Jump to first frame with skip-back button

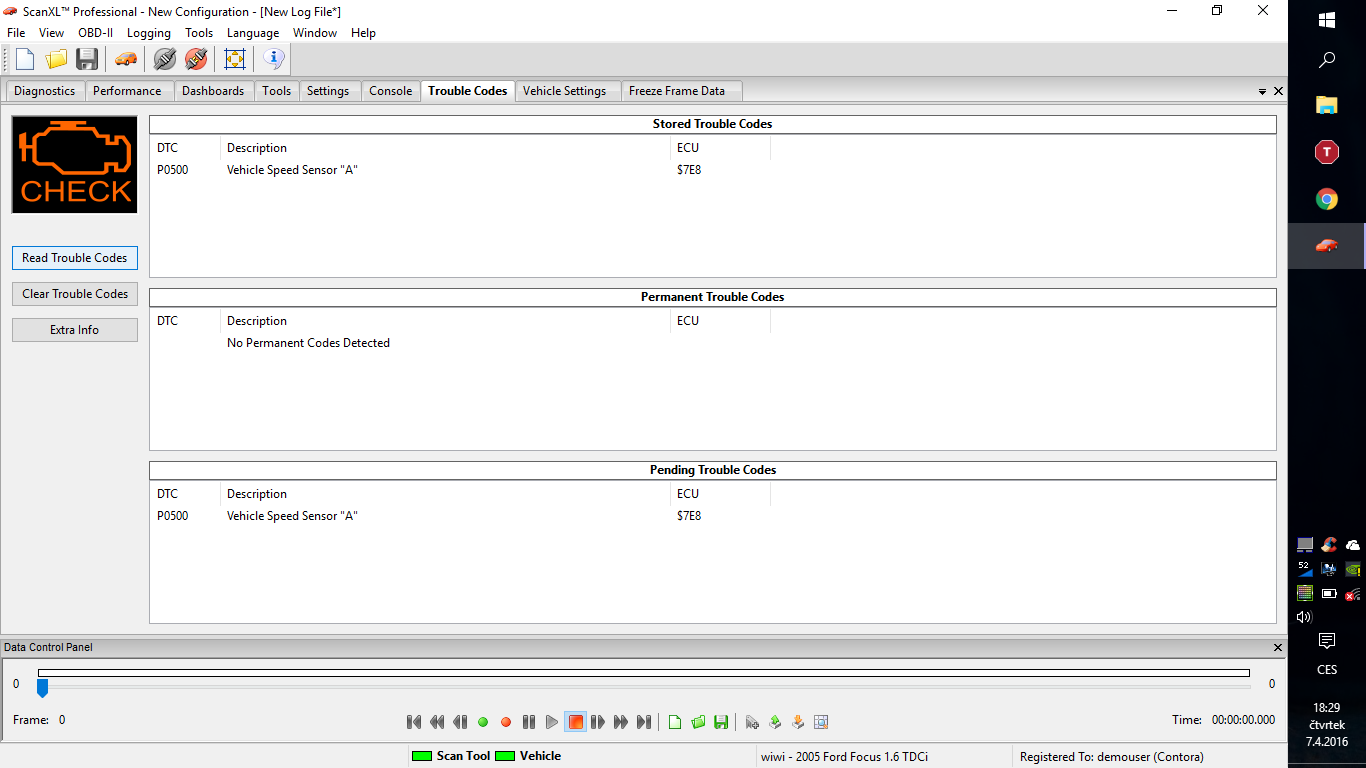[414, 722]
